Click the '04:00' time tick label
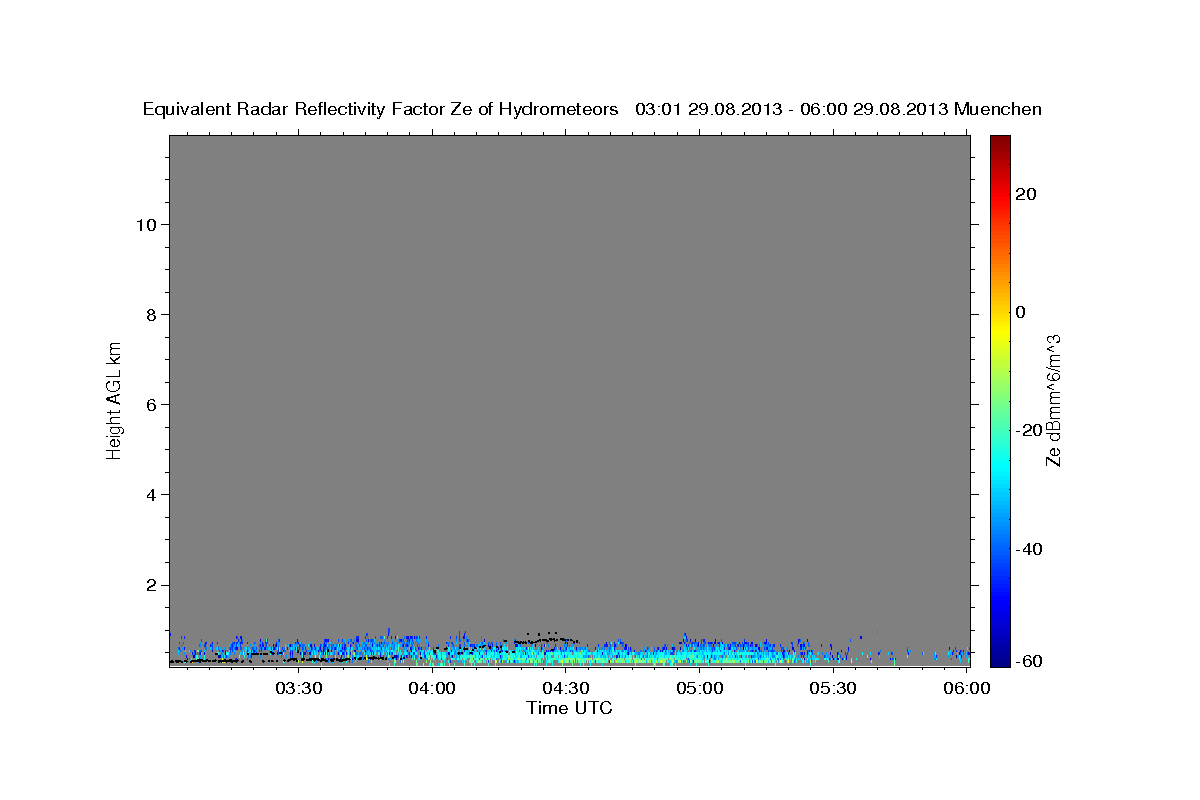The image size is (1200, 800). tap(432, 688)
